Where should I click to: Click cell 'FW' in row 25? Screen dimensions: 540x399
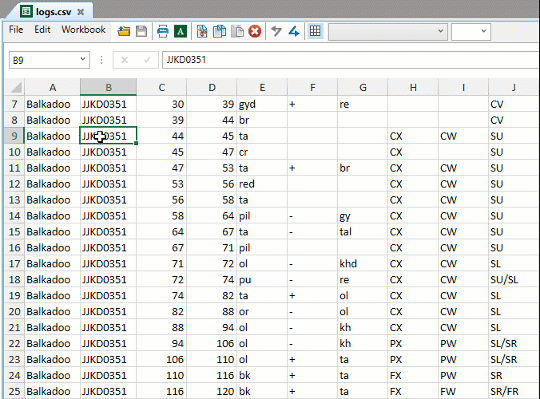point(463,391)
